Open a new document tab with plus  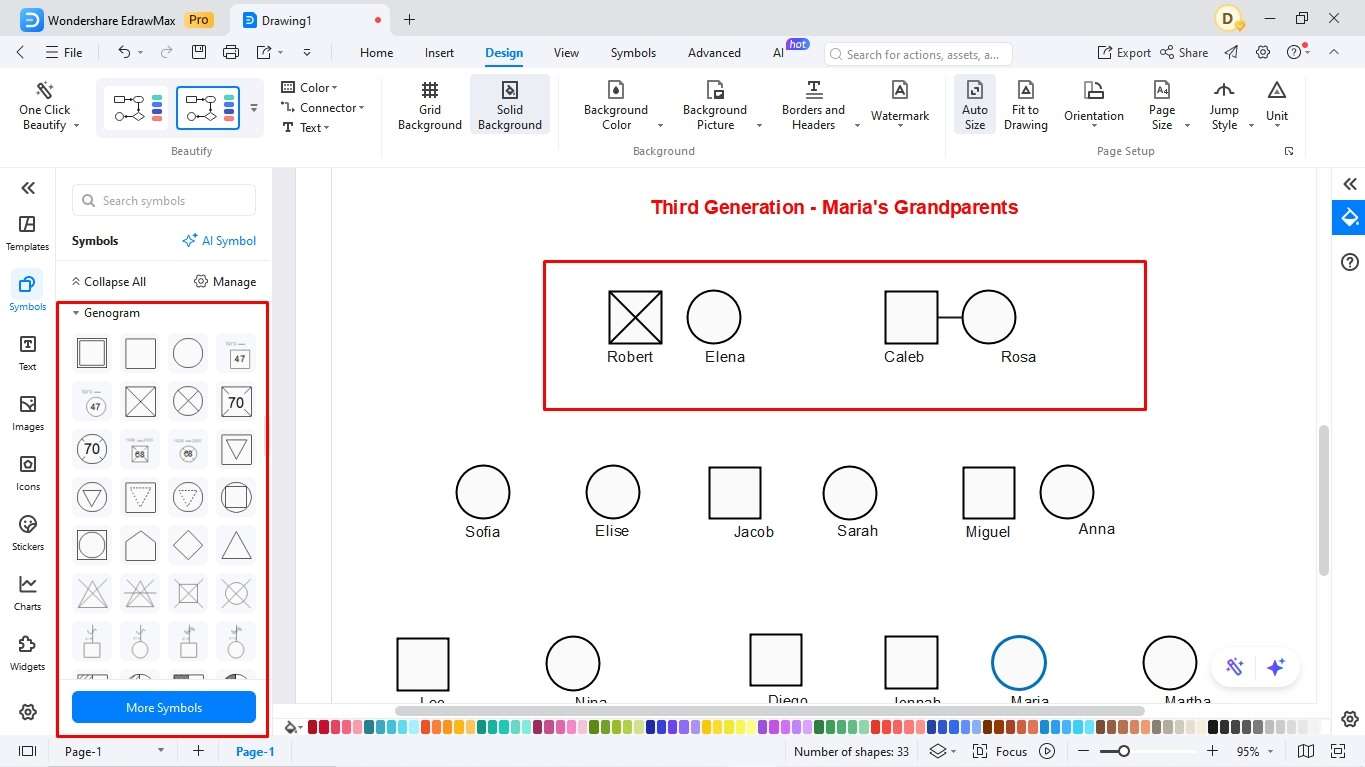(x=409, y=19)
